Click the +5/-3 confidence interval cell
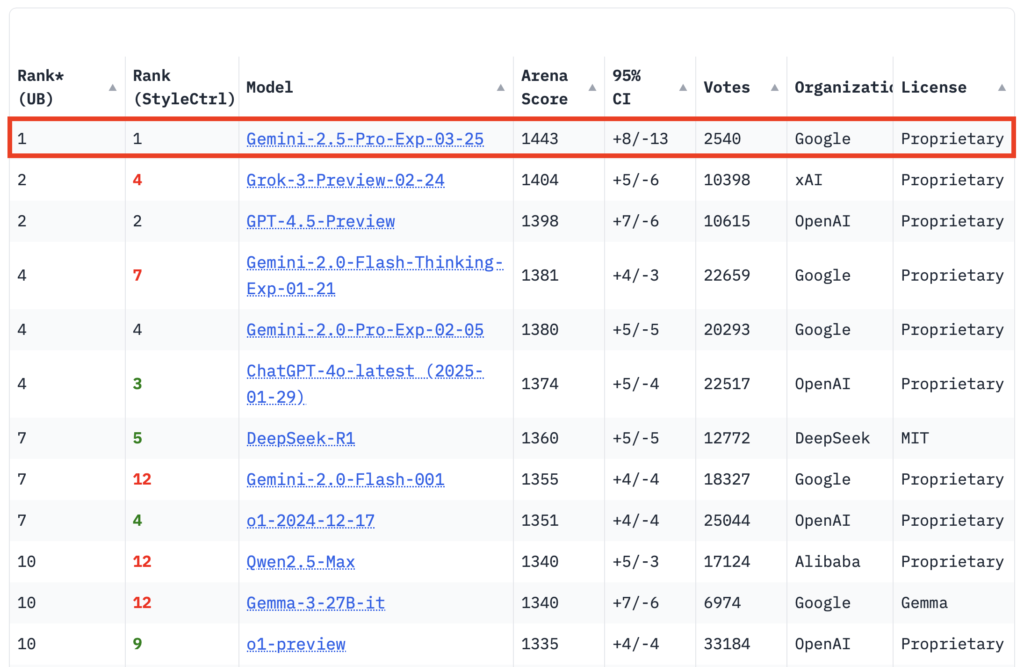 [x=635, y=562]
